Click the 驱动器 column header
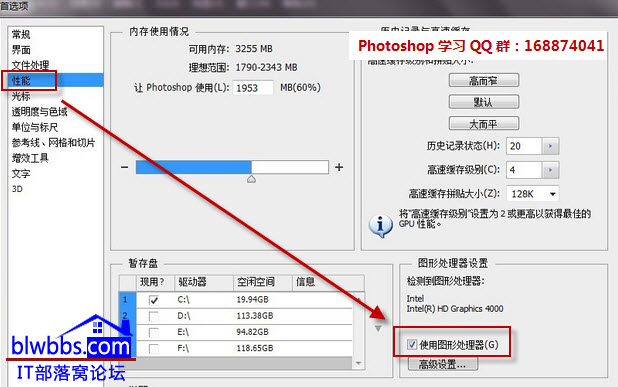The image size is (618, 387). tap(204, 282)
